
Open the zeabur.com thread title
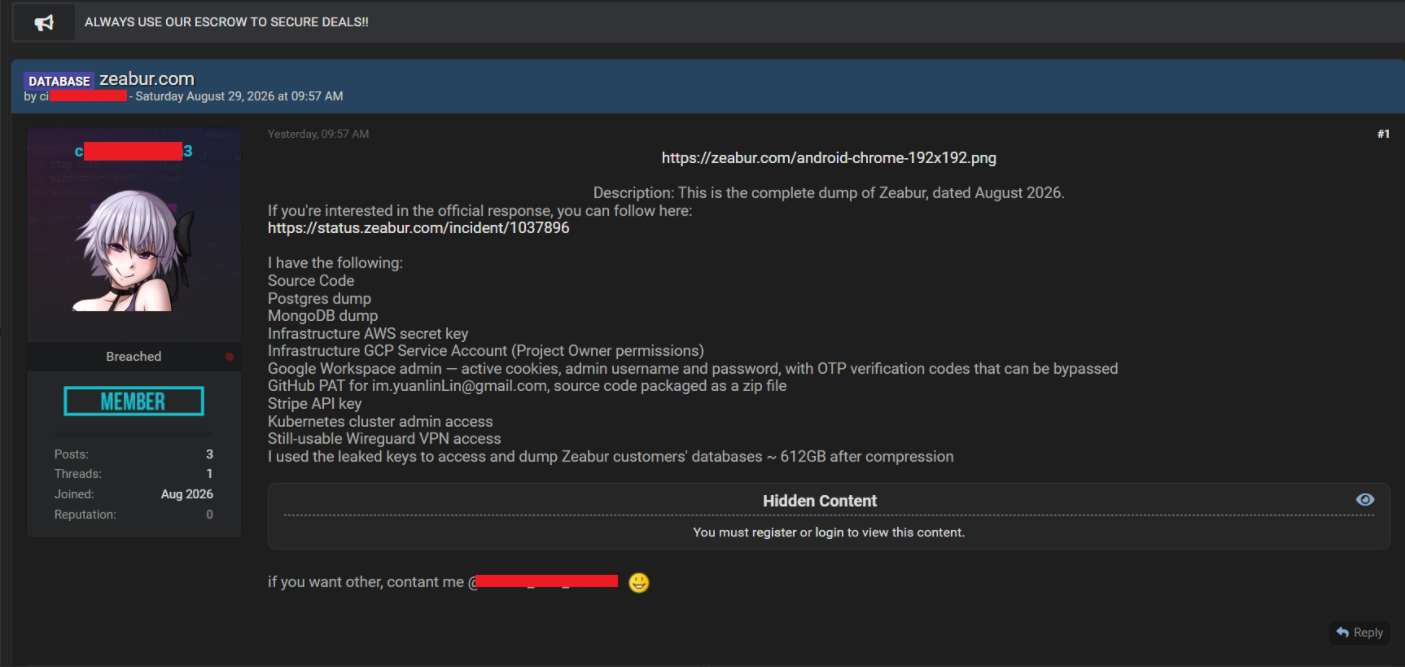147,79
